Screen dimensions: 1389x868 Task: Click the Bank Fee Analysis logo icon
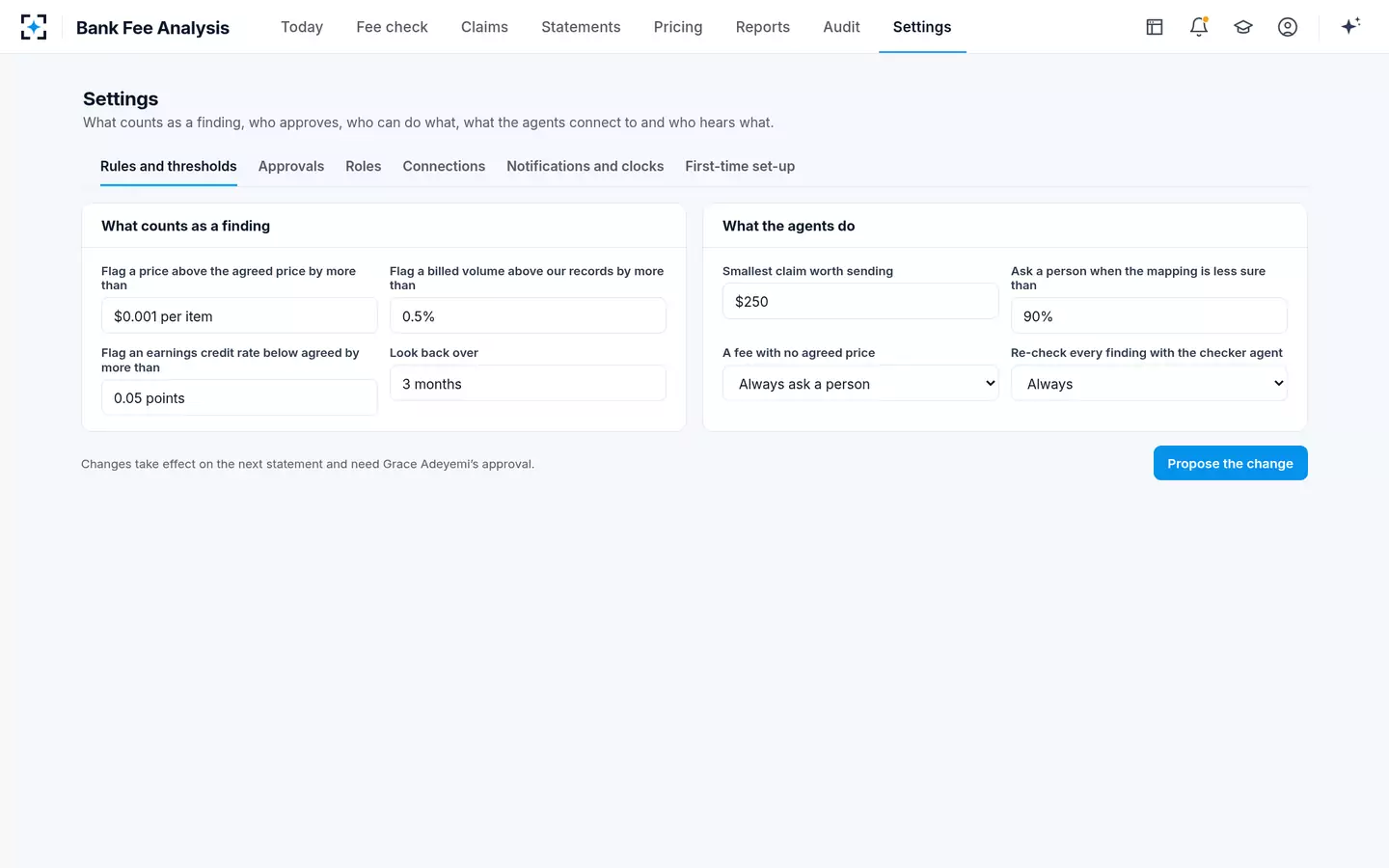point(34,27)
